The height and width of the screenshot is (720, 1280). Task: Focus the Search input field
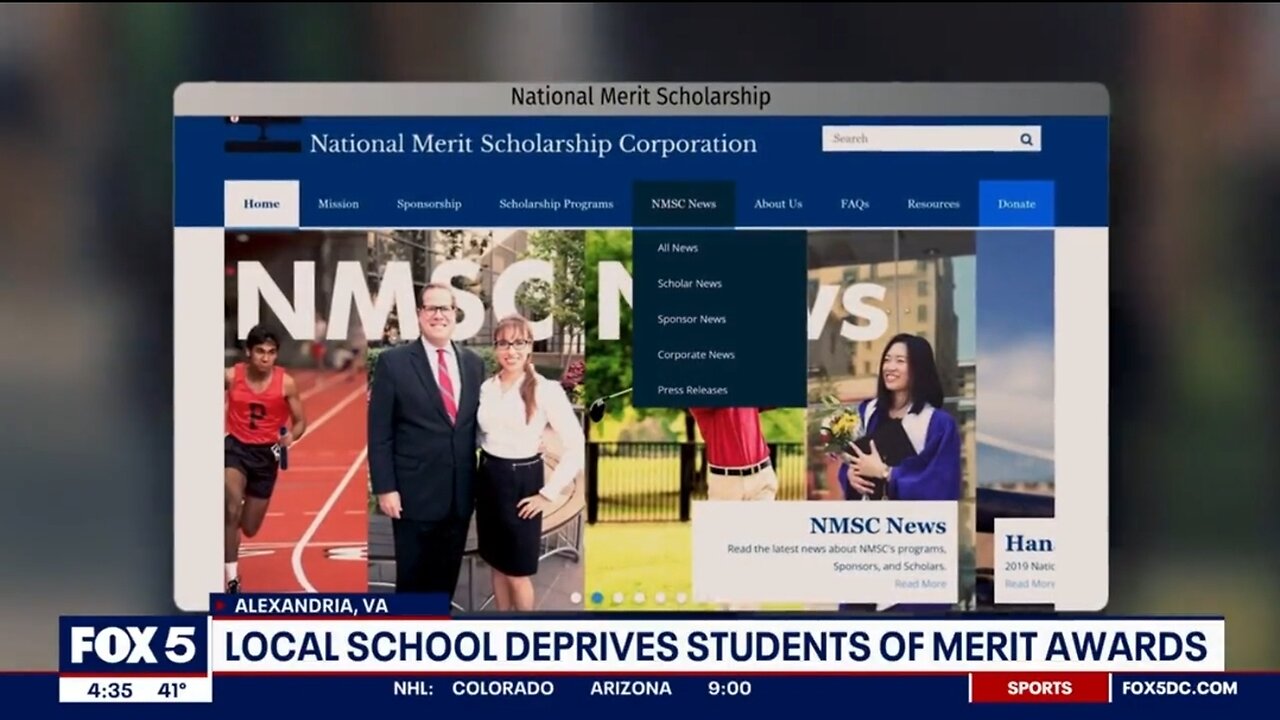pos(931,139)
